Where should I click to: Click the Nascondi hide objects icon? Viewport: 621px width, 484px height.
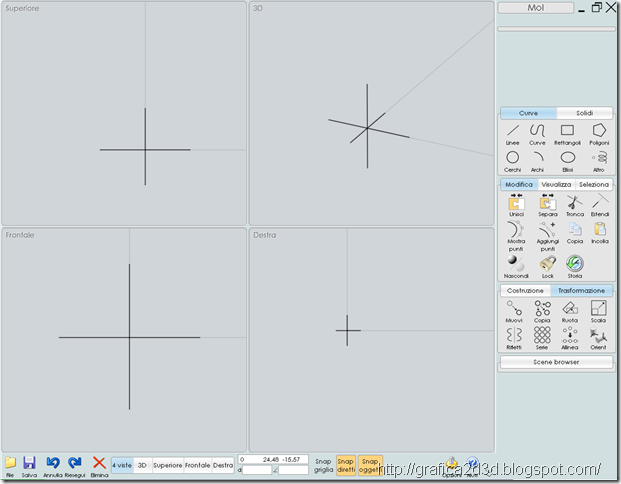coord(516,267)
